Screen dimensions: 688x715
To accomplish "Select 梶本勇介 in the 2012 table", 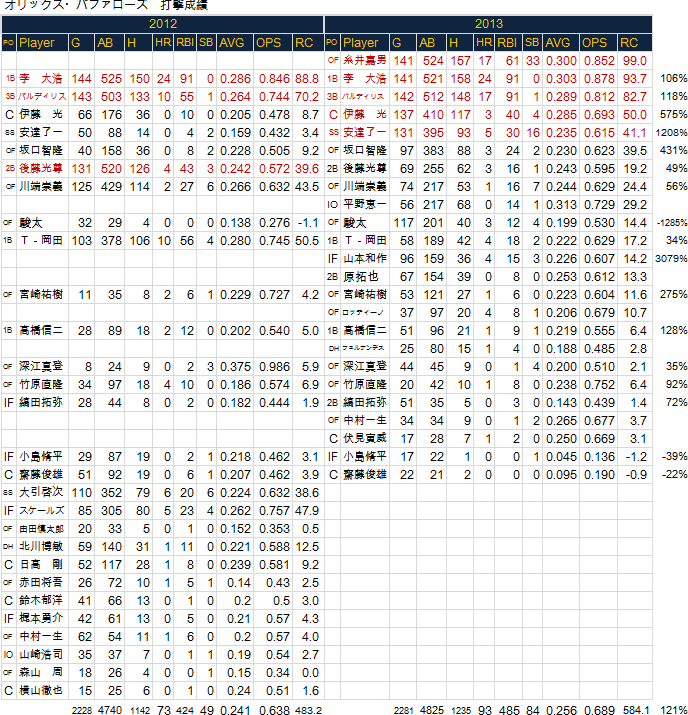I will click(41, 618).
